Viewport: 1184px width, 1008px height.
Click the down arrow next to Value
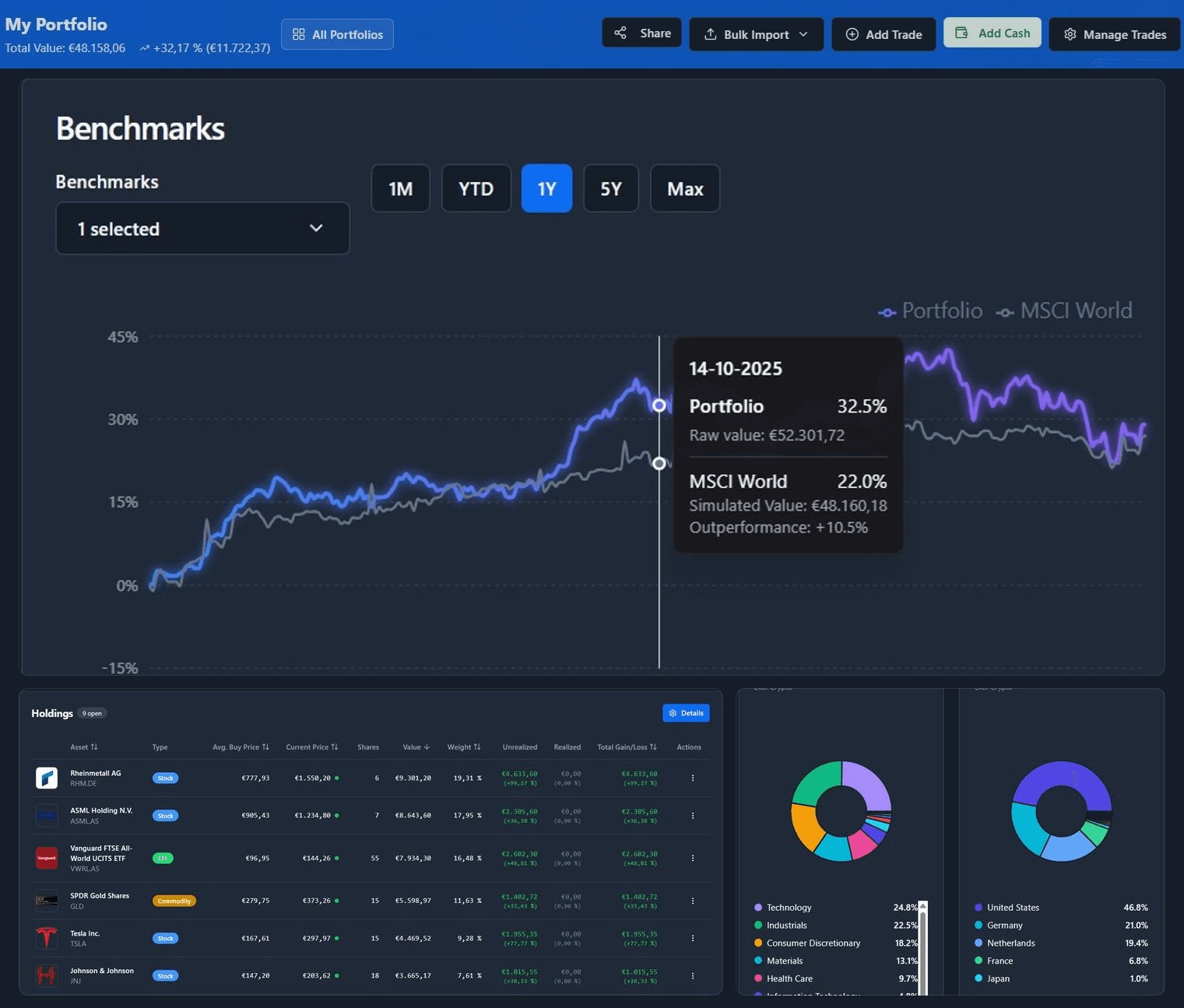tap(427, 746)
